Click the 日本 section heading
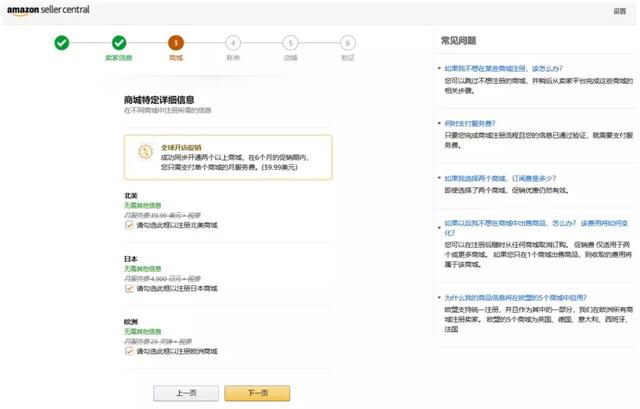 131,259
